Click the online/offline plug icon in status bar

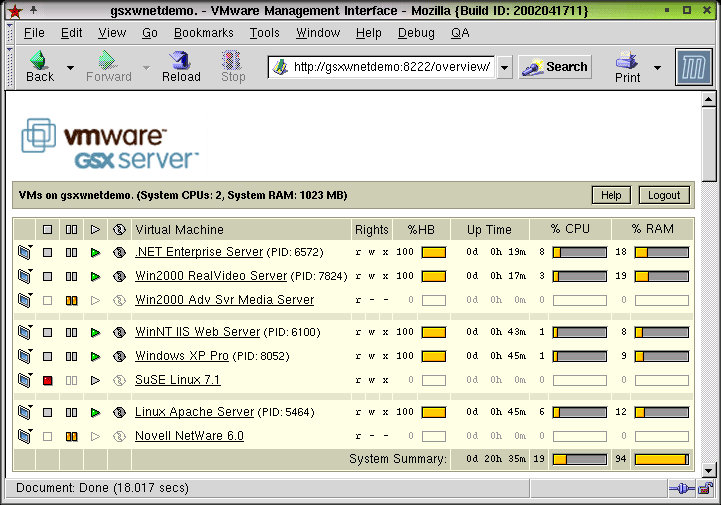[x=681, y=488]
